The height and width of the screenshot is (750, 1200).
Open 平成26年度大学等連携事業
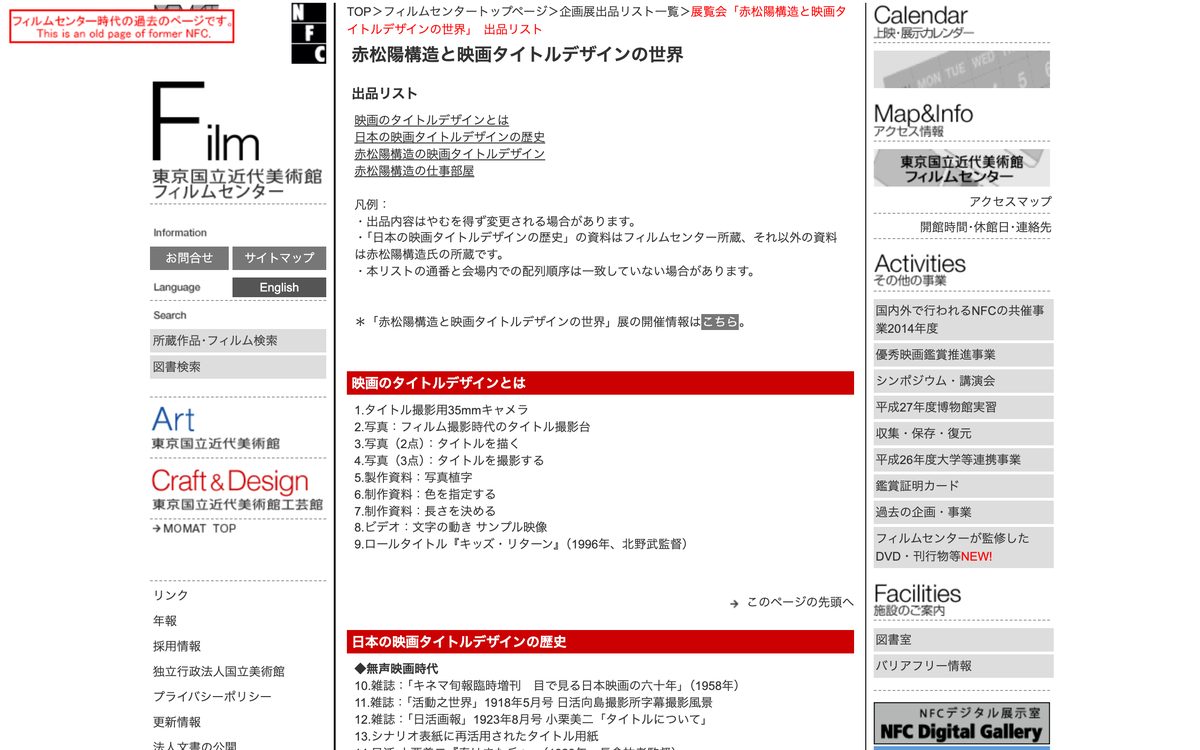(x=963, y=460)
